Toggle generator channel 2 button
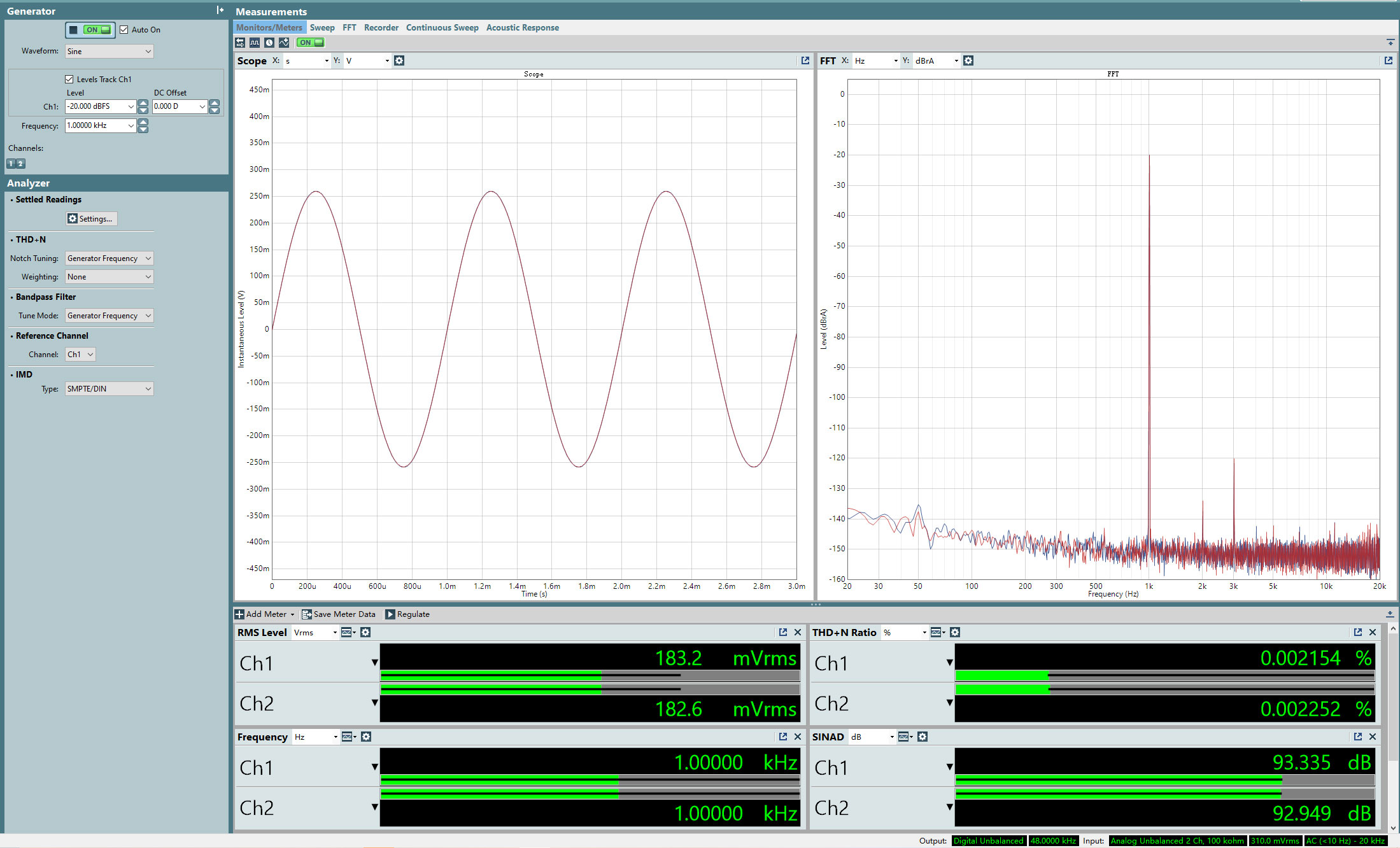The width and height of the screenshot is (1400, 848). [x=20, y=164]
